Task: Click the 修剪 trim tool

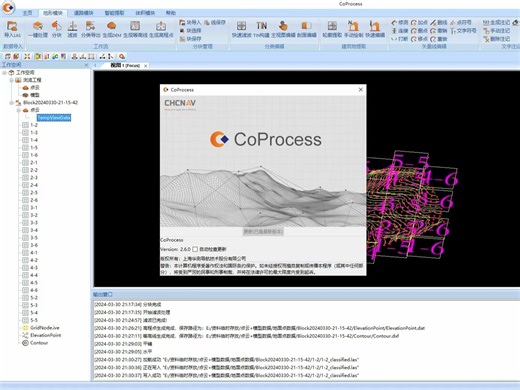Action: click(x=400, y=22)
